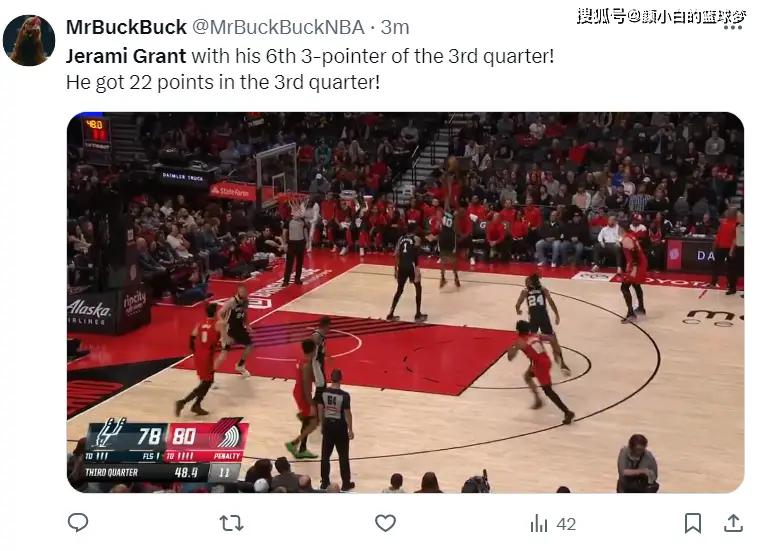Open MrBuckBuck's chicken profile avatar
Screen dimensions: 761x551
[29, 40]
